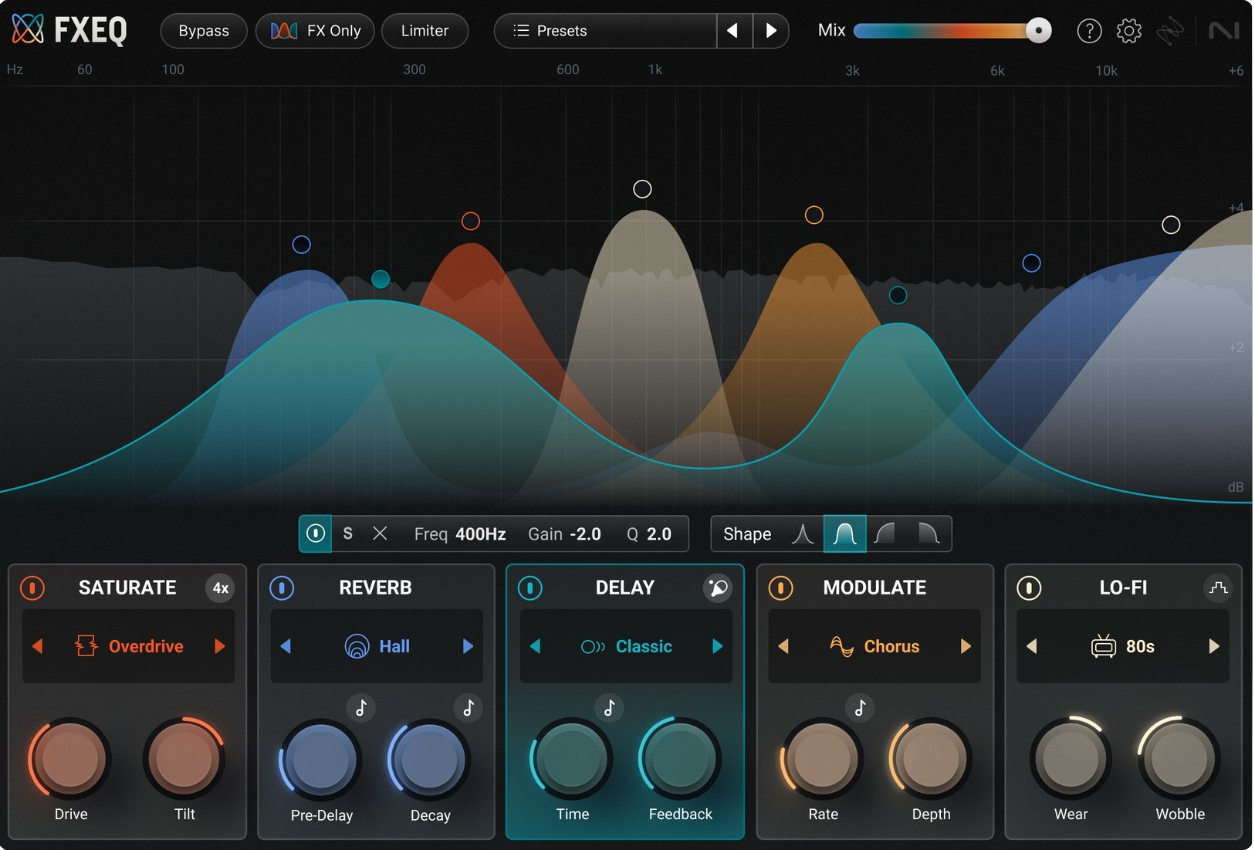This screenshot has height=850, width=1254.
Task: Click the Limiter button
Action: (424, 31)
